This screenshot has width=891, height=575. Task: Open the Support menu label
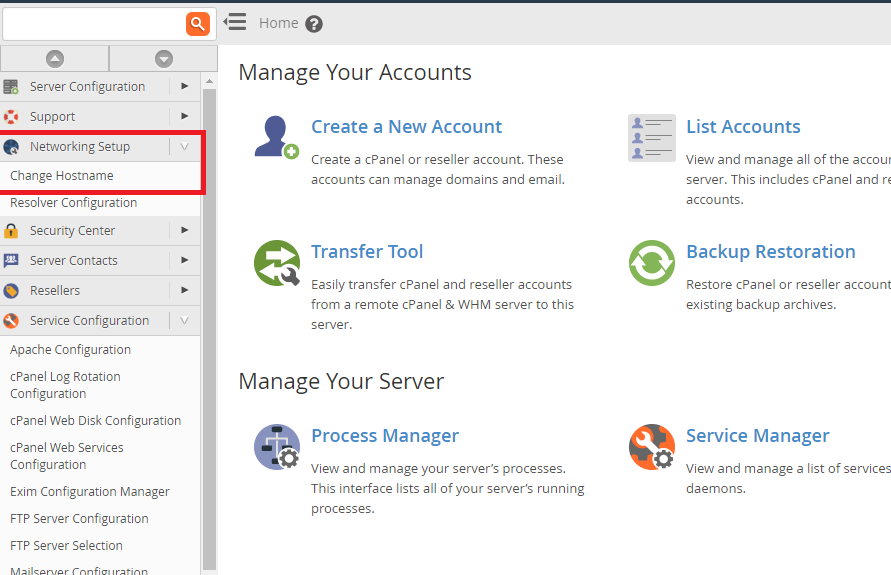[52, 116]
